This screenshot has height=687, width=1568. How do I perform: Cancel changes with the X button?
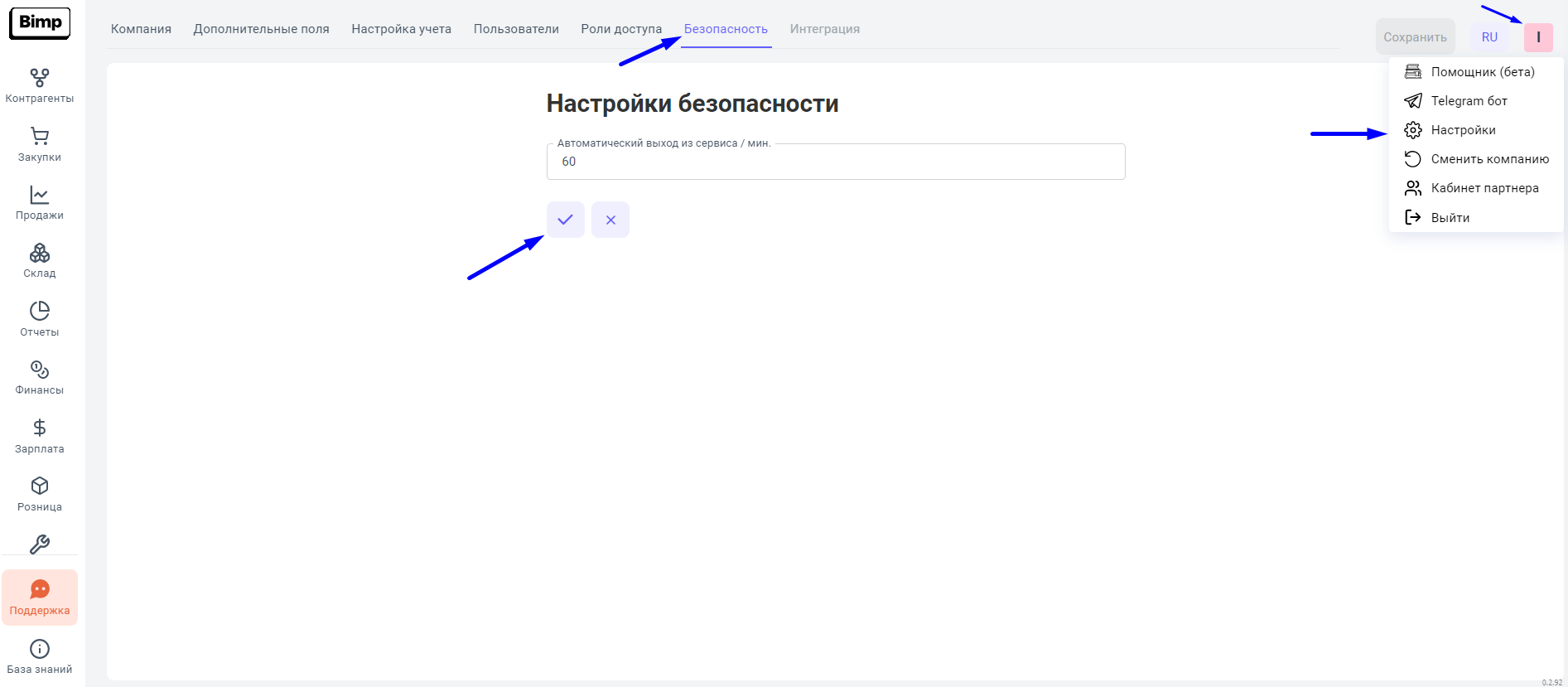pos(610,220)
